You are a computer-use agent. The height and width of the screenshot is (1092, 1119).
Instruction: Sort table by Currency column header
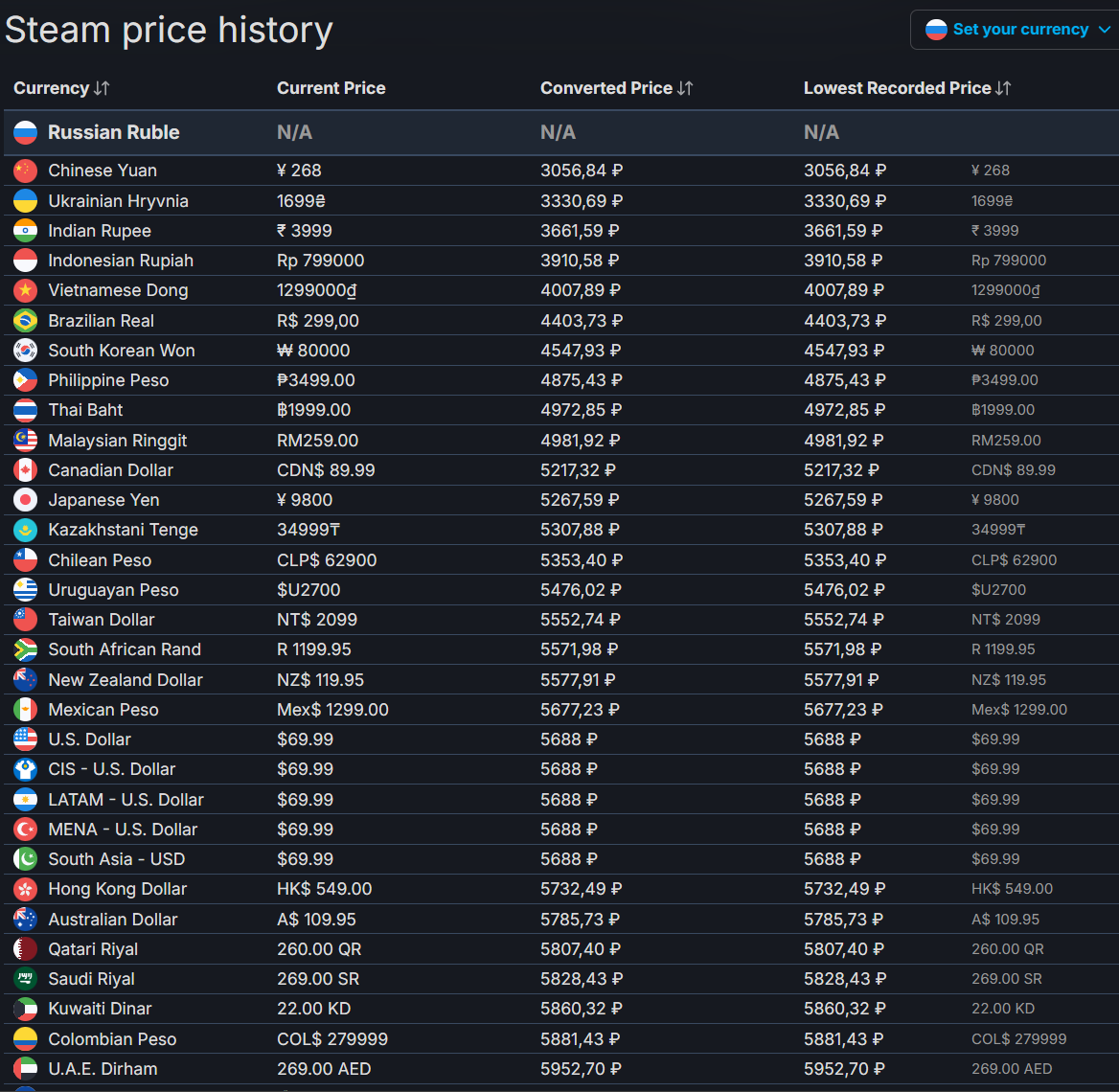click(x=61, y=88)
